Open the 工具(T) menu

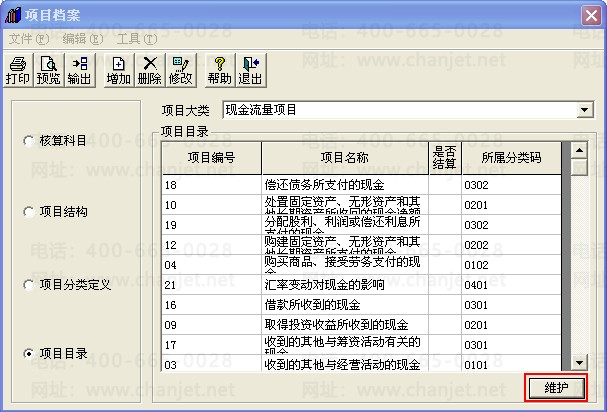pyautogui.click(x=137, y=39)
